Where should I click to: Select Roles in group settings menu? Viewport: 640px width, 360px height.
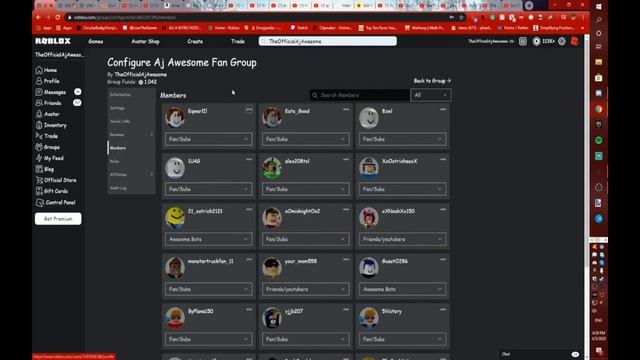(x=131, y=162)
